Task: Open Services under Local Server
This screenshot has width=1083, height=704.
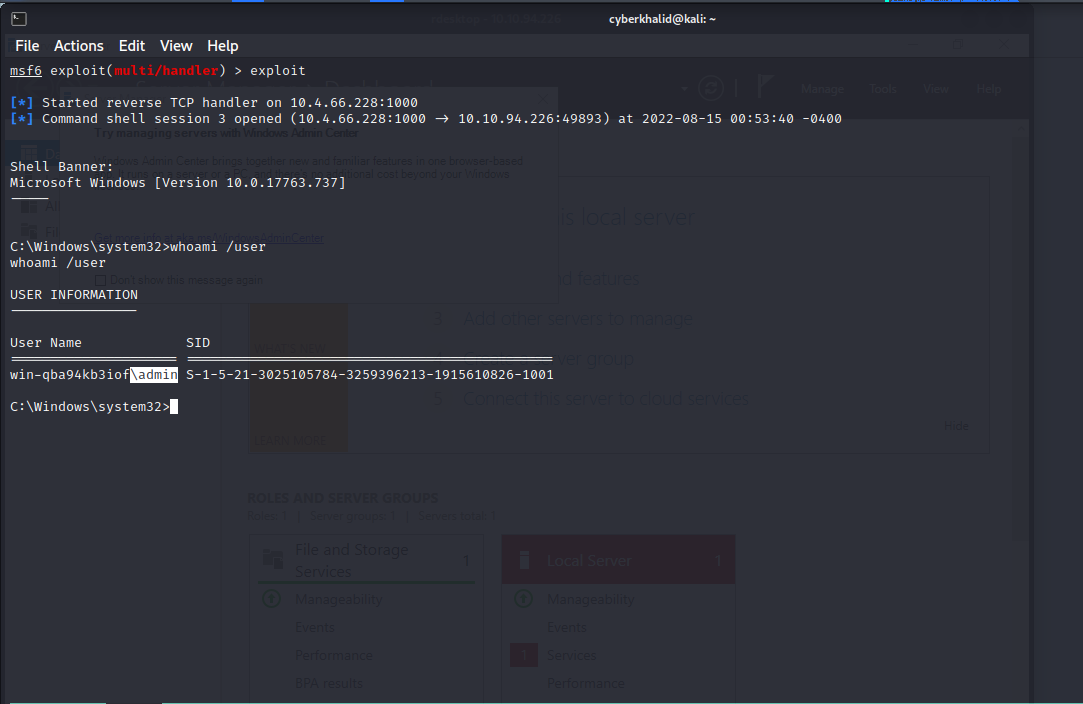Action: click(571, 655)
